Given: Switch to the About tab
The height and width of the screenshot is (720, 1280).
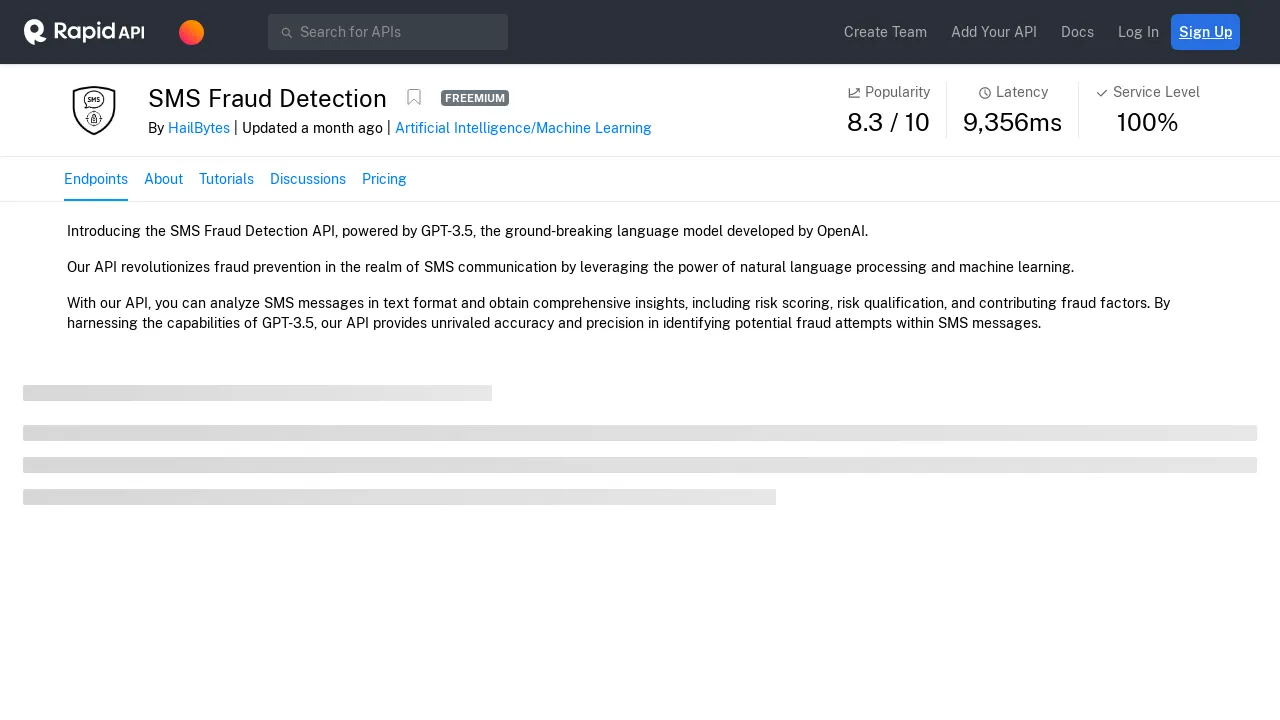Looking at the screenshot, I should coord(163,179).
